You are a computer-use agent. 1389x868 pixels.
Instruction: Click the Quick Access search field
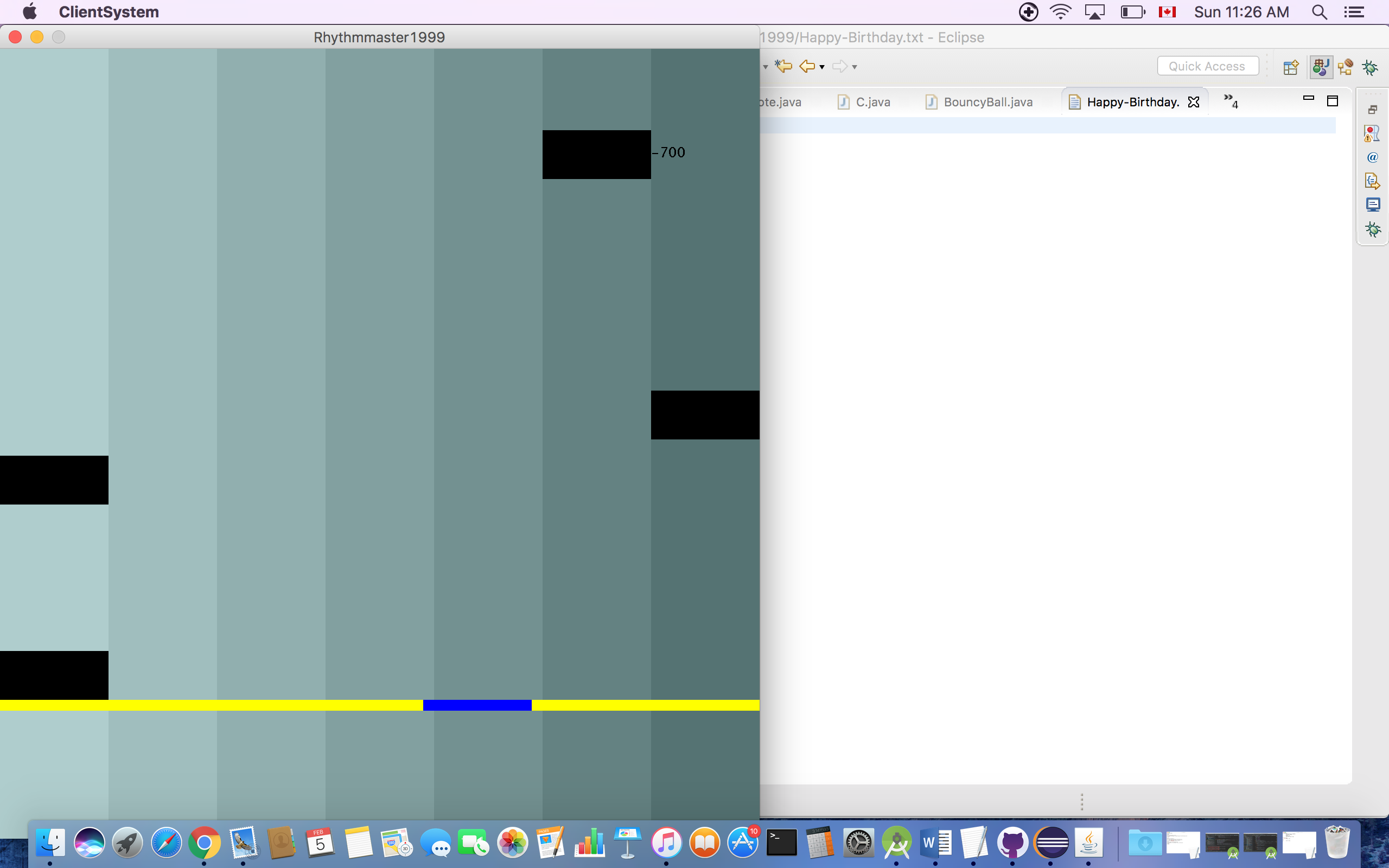click(1207, 66)
